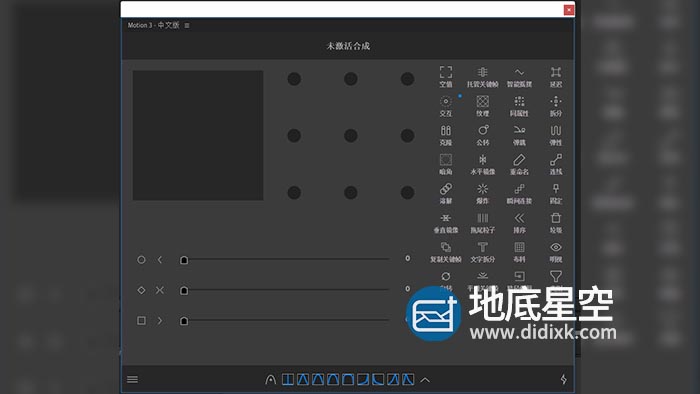This screenshot has width=700, height=394.
Task: Click the 未激活合成 header text
Action: coord(348,46)
